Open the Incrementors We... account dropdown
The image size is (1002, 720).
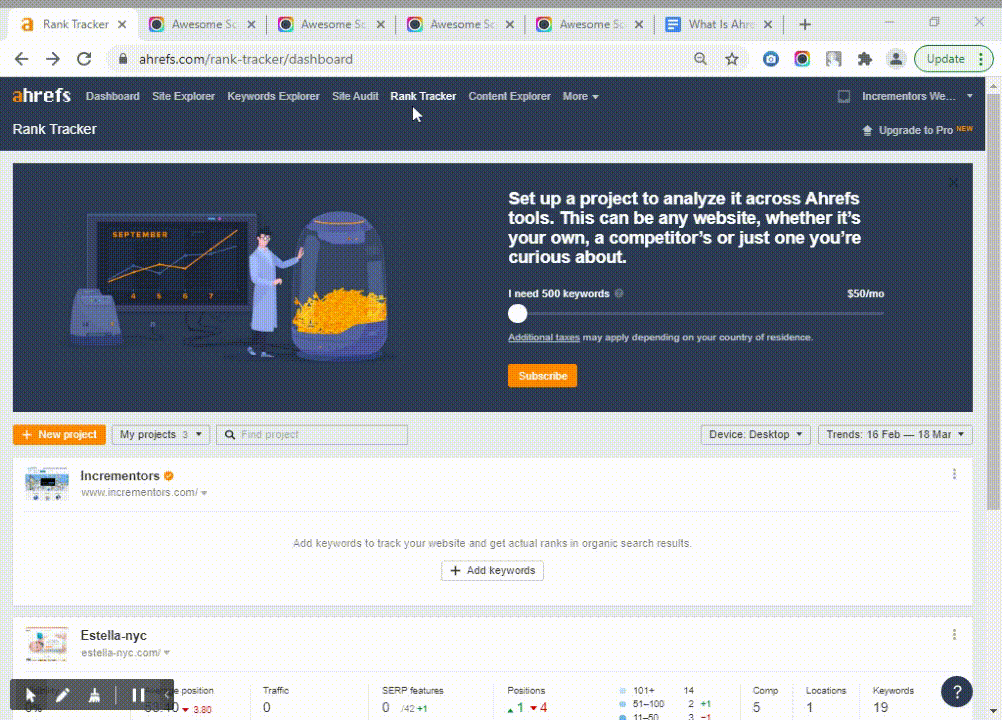917,96
